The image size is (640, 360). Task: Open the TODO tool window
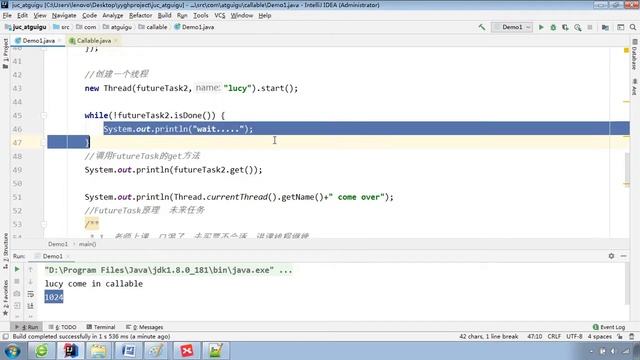pyautogui.click(x=62, y=327)
